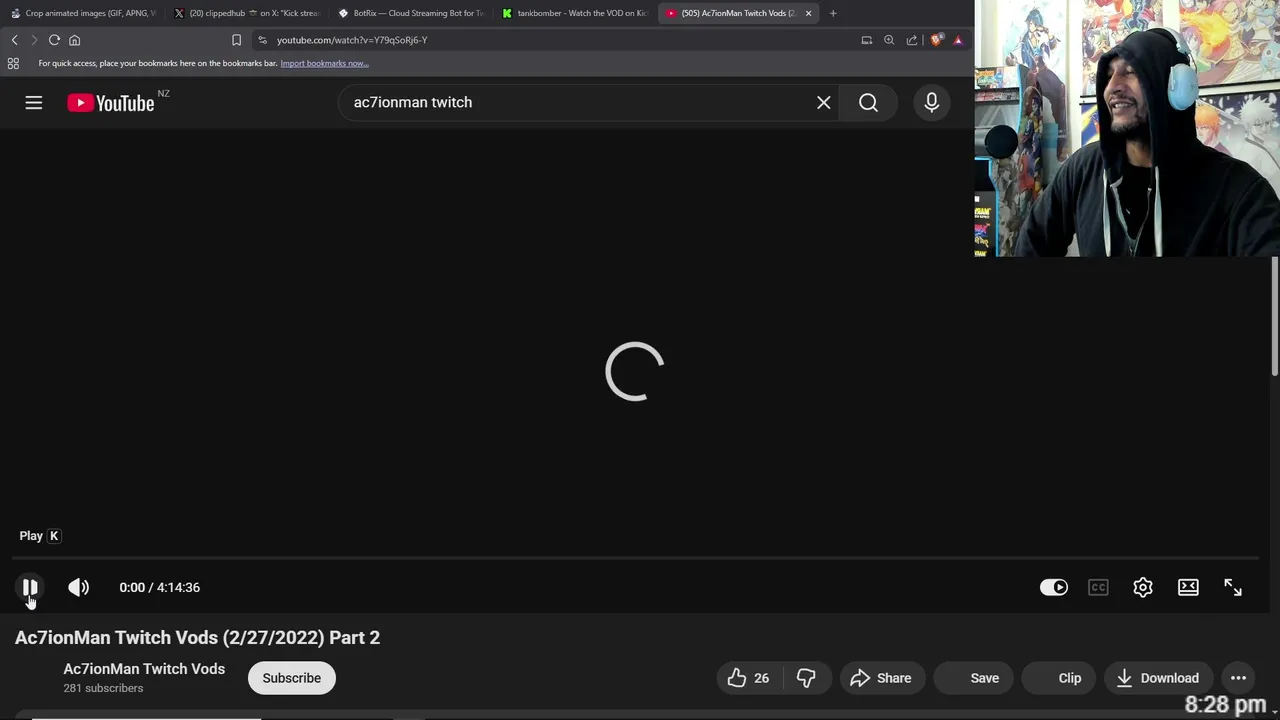Open the Ac7ionMan Twitch Vods channel name link
Image resolution: width=1280 pixels, height=720 pixels.
[x=144, y=669]
